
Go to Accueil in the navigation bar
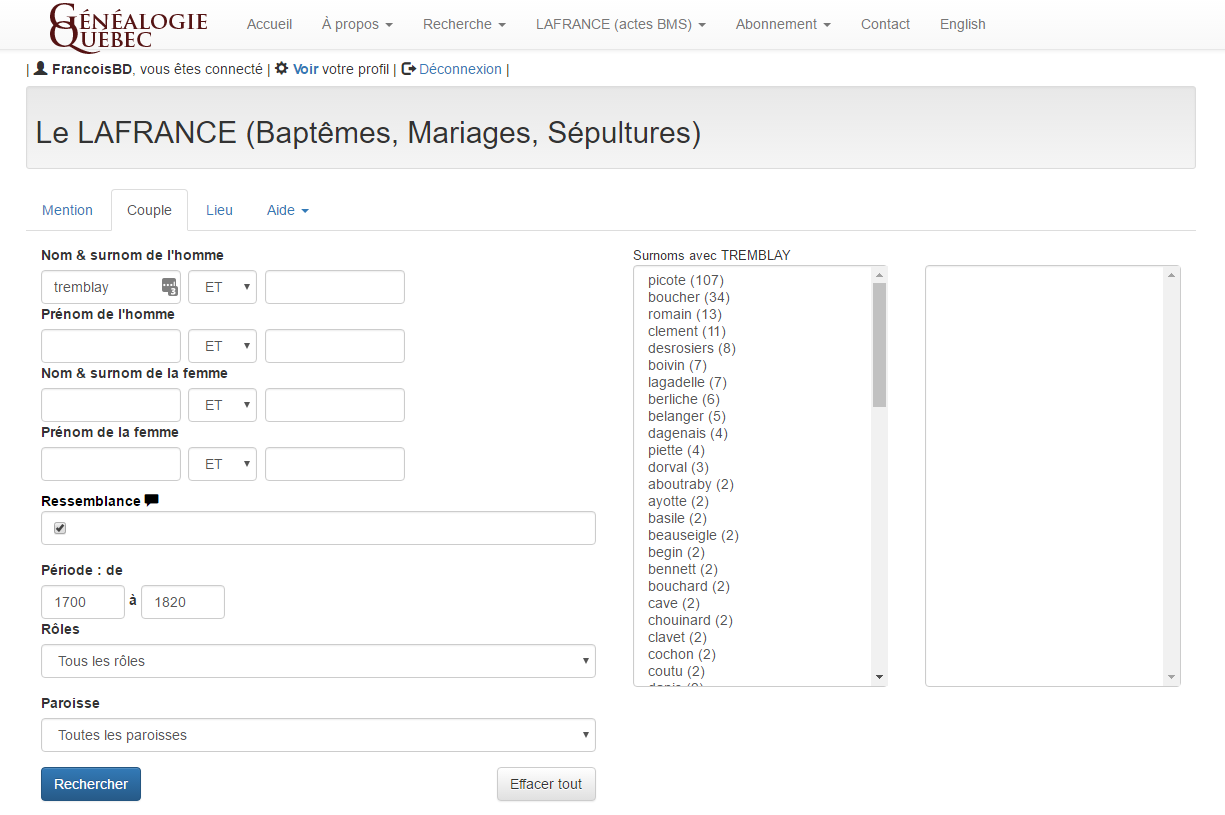tap(269, 24)
